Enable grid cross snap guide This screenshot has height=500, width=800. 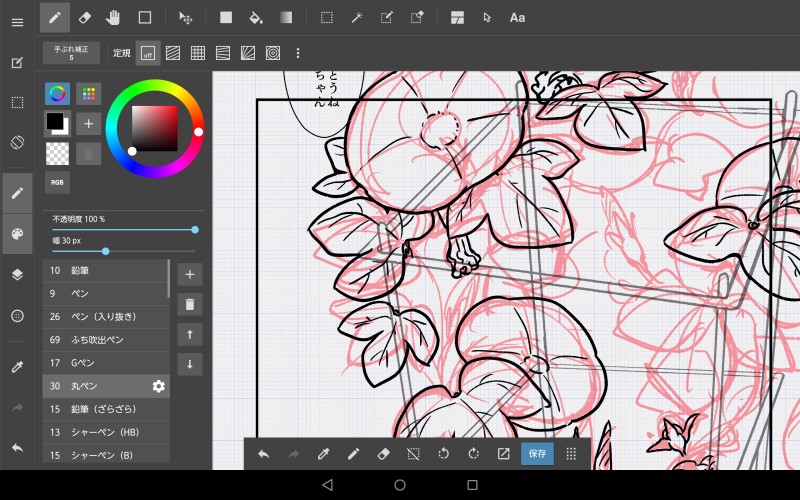tap(198, 53)
